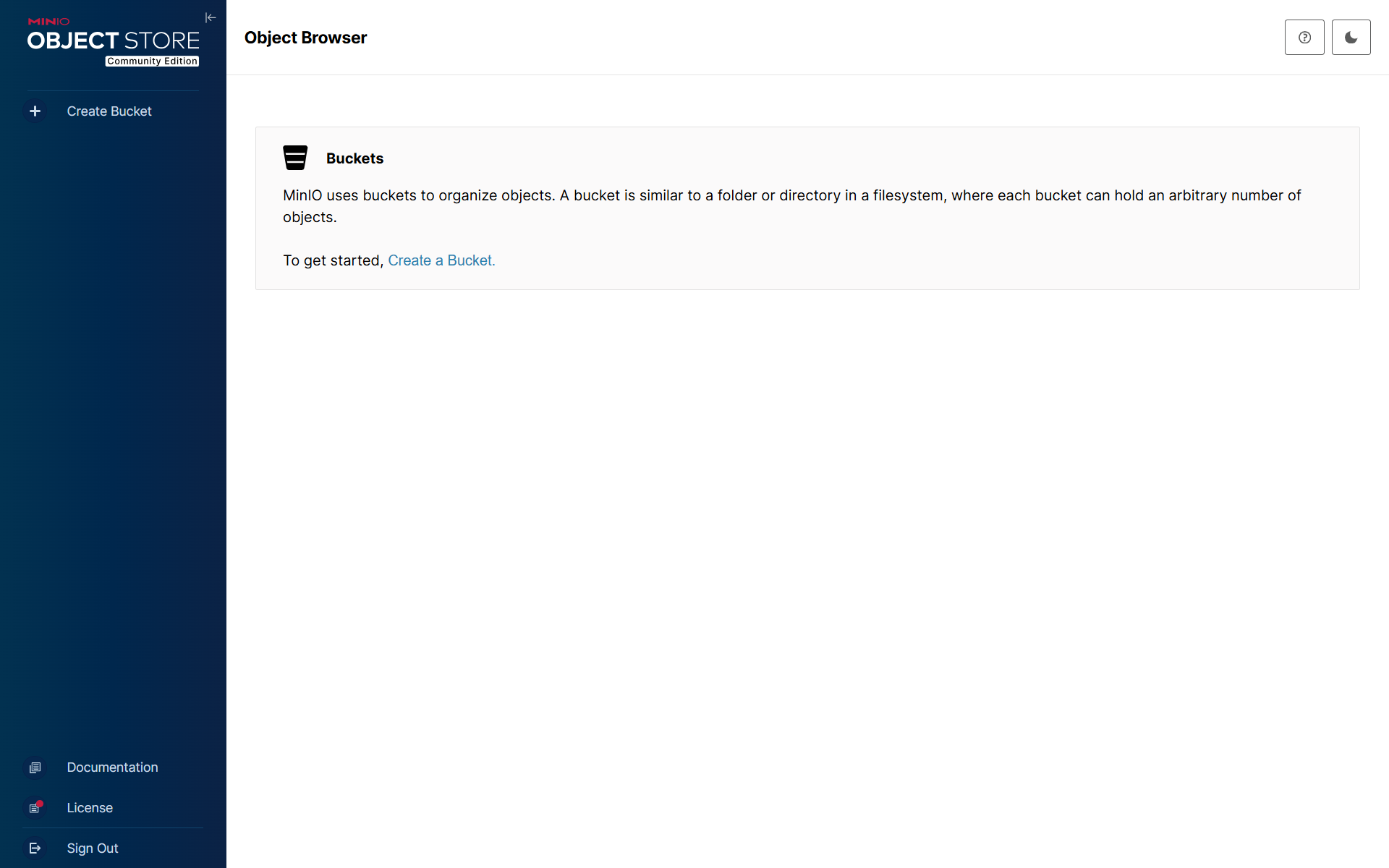
Task: Click the Community Edition badge
Action: pos(152,61)
